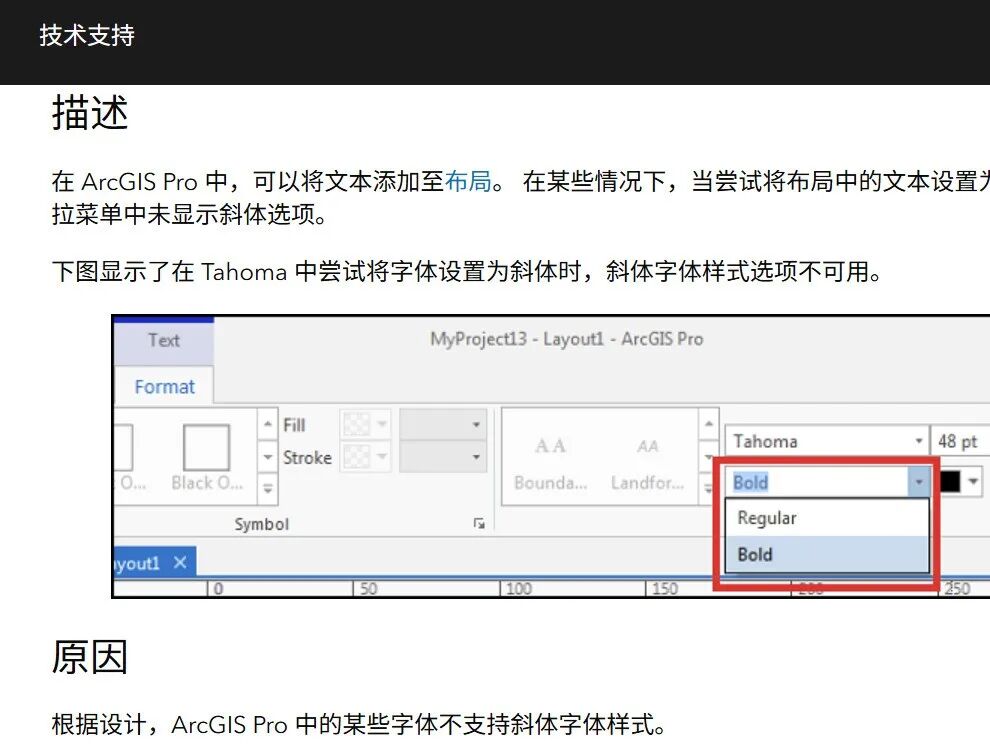Select the Black Outline symbol thumbnail
Screen dimensions: 990x745
pos(206,456)
